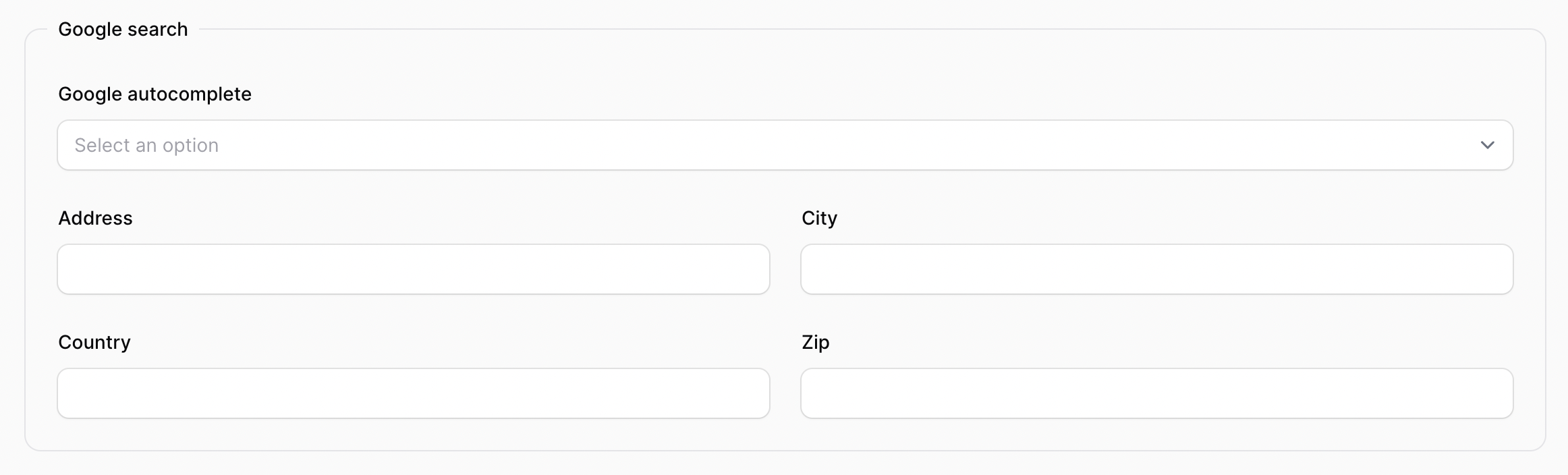This screenshot has height=475, width=1568.
Task: Click the "Google search" heading text
Action: (x=123, y=29)
